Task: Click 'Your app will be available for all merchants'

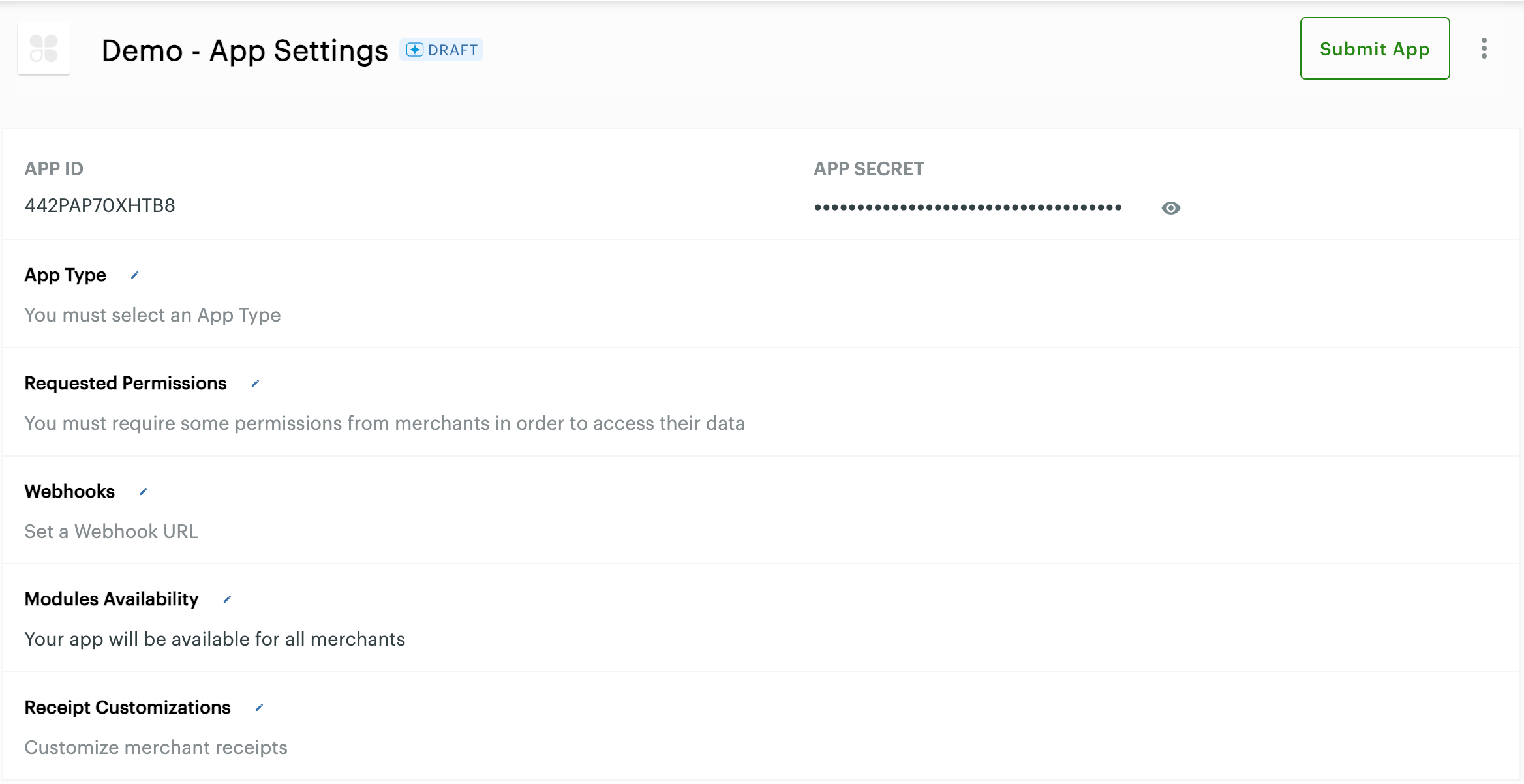Action: coord(214,639)
